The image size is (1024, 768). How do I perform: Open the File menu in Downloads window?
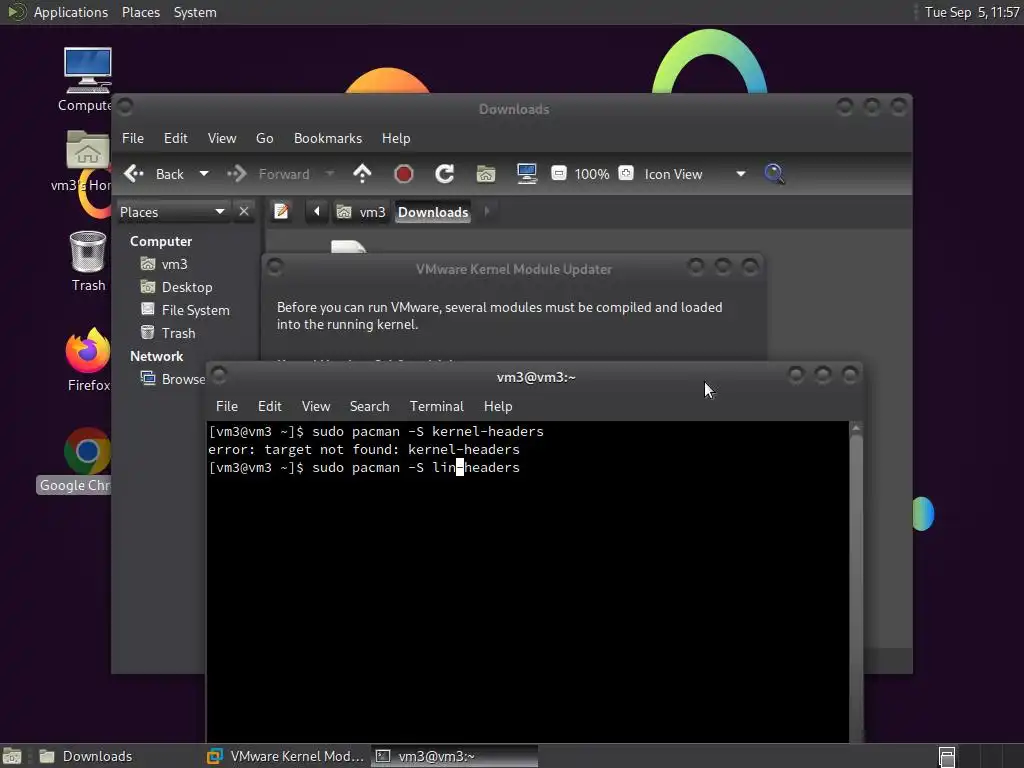click(x=133, y=138)
